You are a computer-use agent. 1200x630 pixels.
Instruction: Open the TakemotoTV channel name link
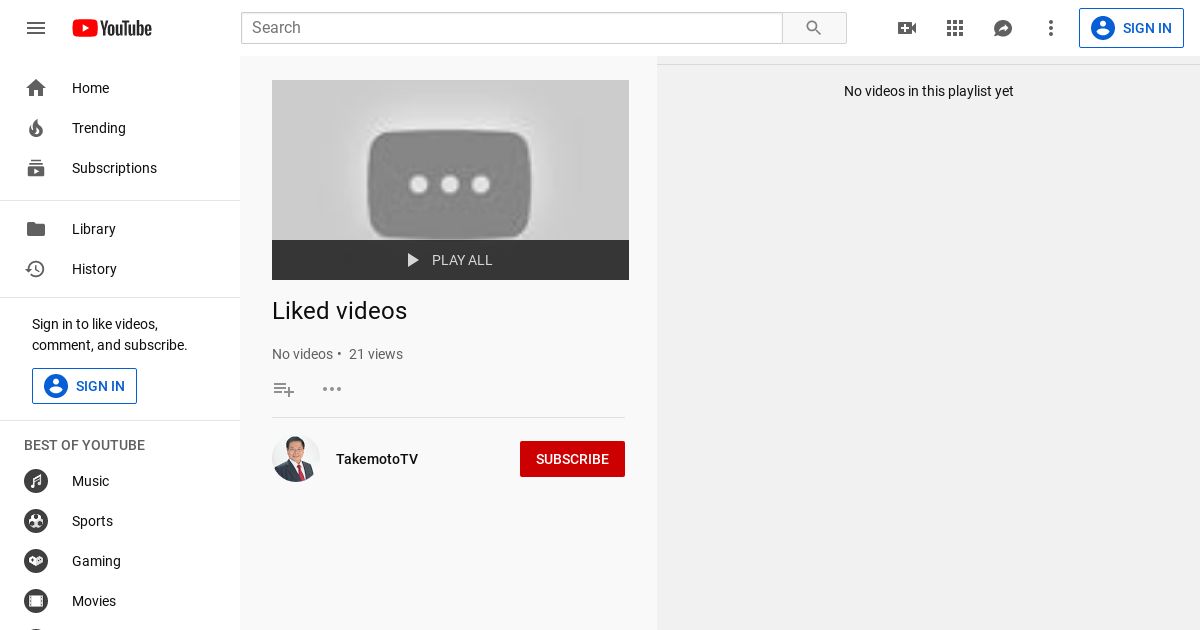377,459
